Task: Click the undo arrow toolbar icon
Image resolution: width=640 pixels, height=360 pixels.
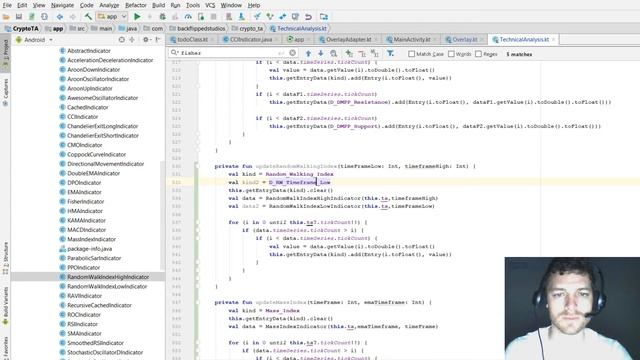Action: click(x=308, y=17)
